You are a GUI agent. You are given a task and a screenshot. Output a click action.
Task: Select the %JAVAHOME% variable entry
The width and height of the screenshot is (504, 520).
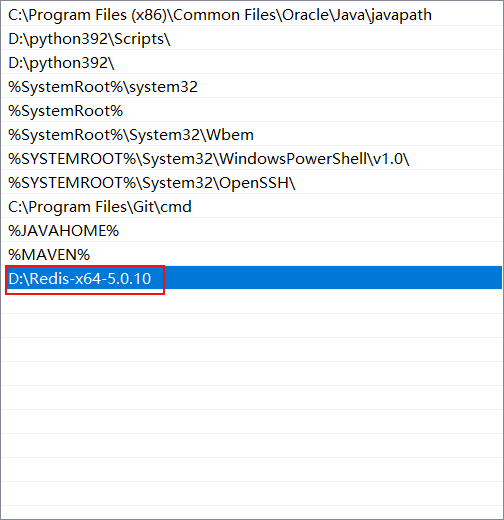point(252,231)
